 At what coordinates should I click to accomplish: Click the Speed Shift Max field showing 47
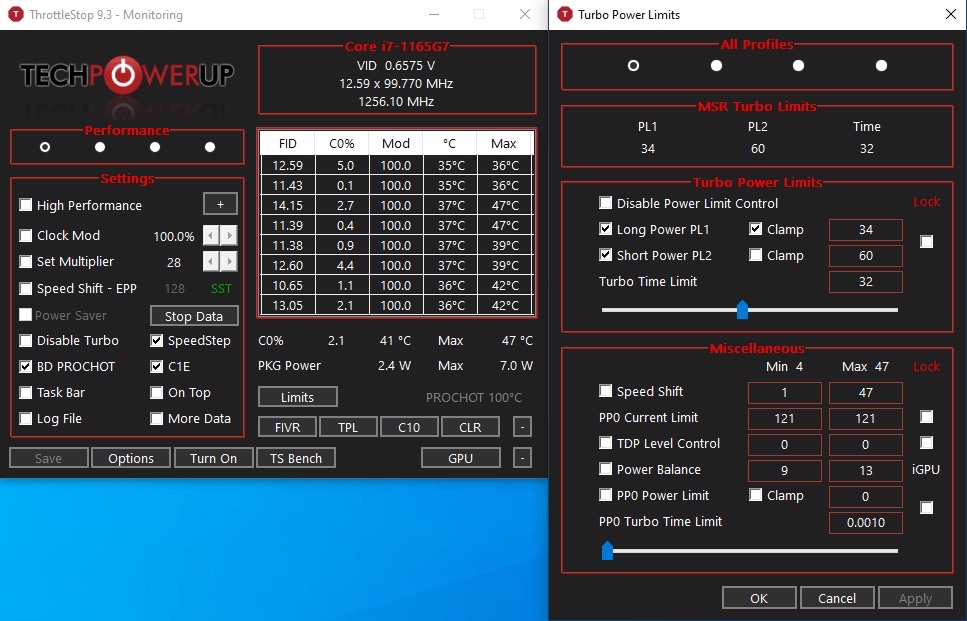pos(865,392)
